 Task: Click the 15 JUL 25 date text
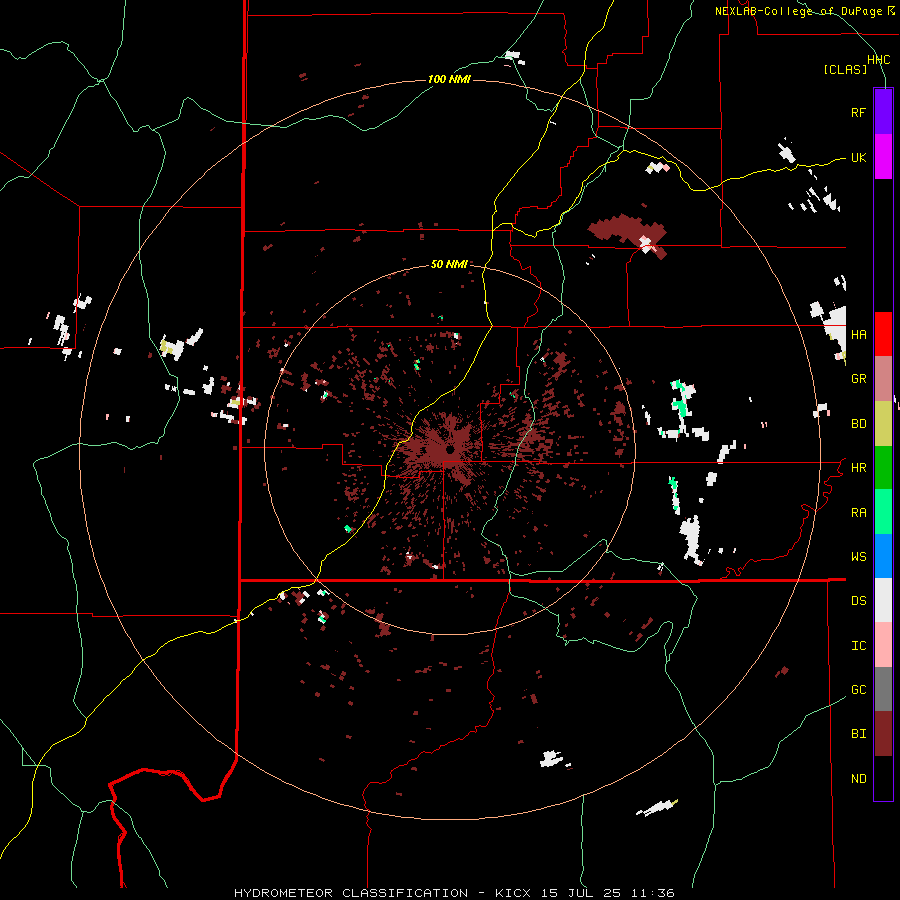tap(582, 893)
